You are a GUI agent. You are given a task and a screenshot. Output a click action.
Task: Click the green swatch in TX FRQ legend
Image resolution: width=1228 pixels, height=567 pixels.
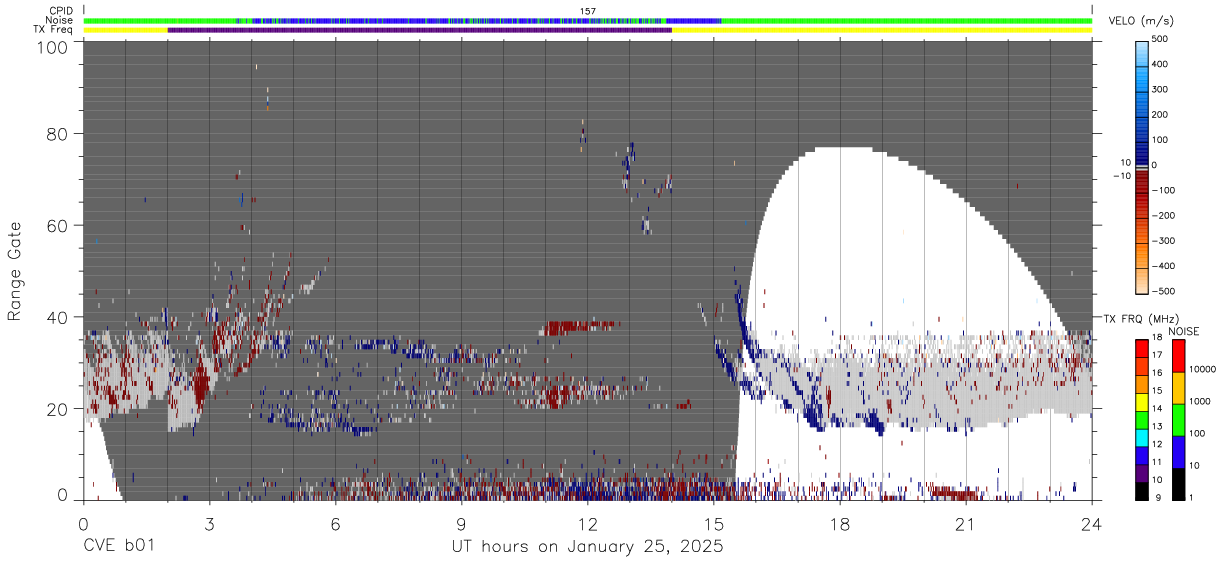point(1142,418)
